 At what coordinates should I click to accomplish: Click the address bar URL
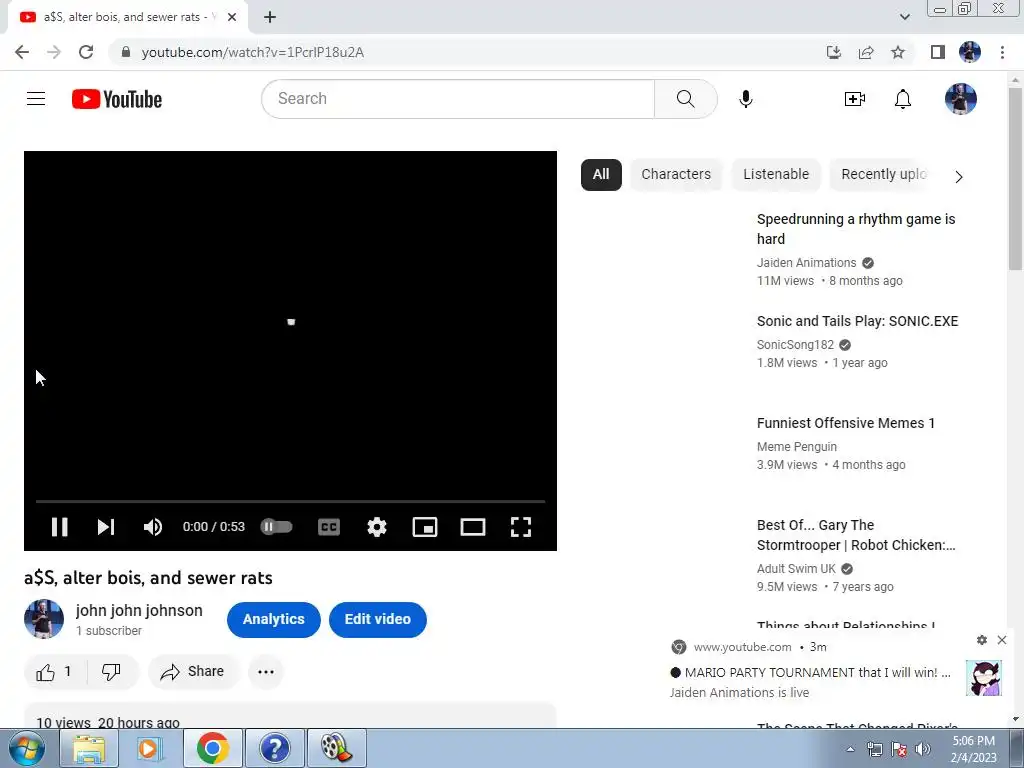coord(253,52)
